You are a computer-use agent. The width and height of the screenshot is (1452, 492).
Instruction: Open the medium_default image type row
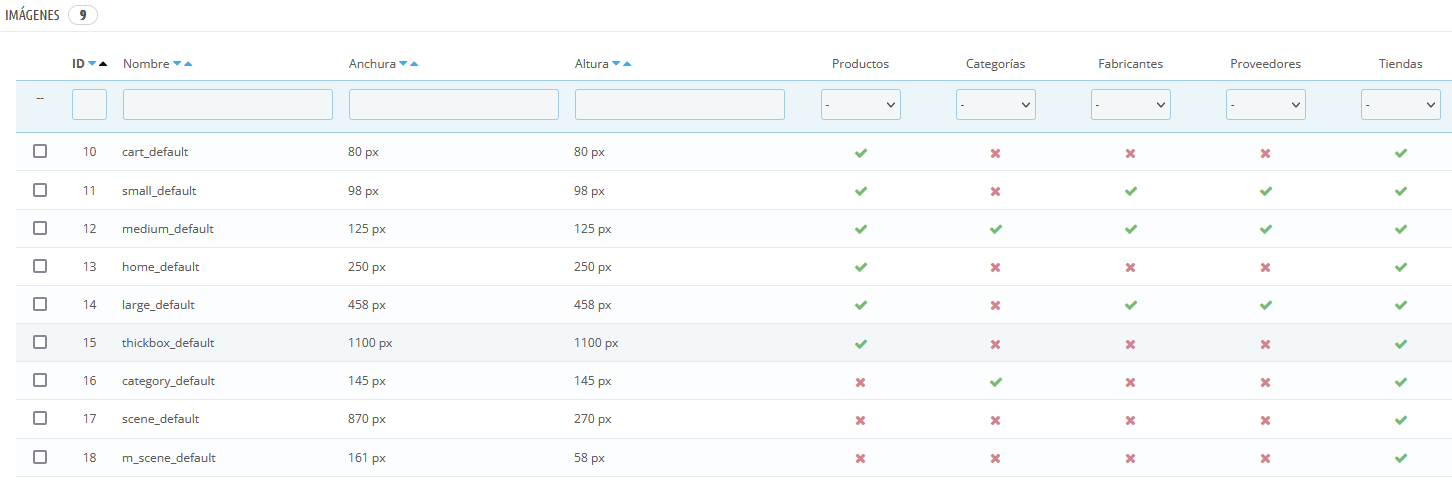168,229
